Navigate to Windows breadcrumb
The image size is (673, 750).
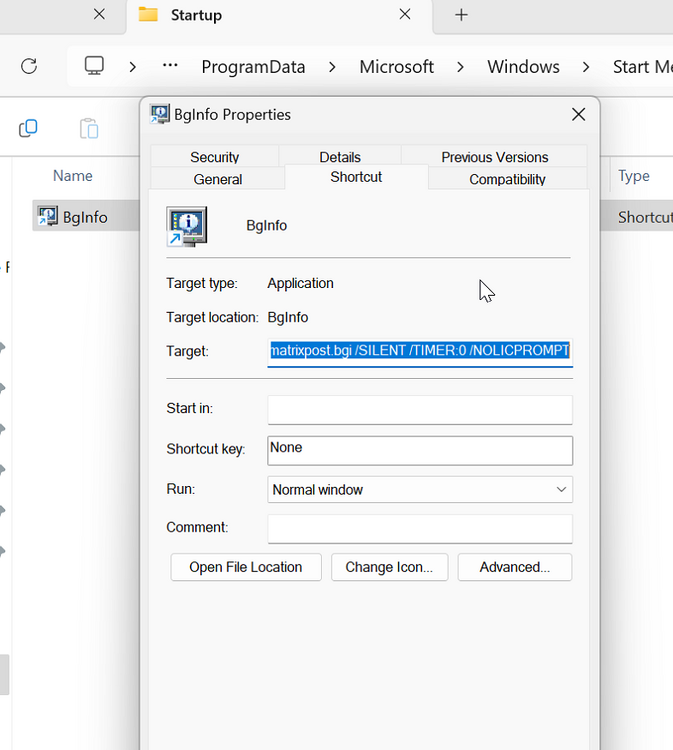click(523, 67)
